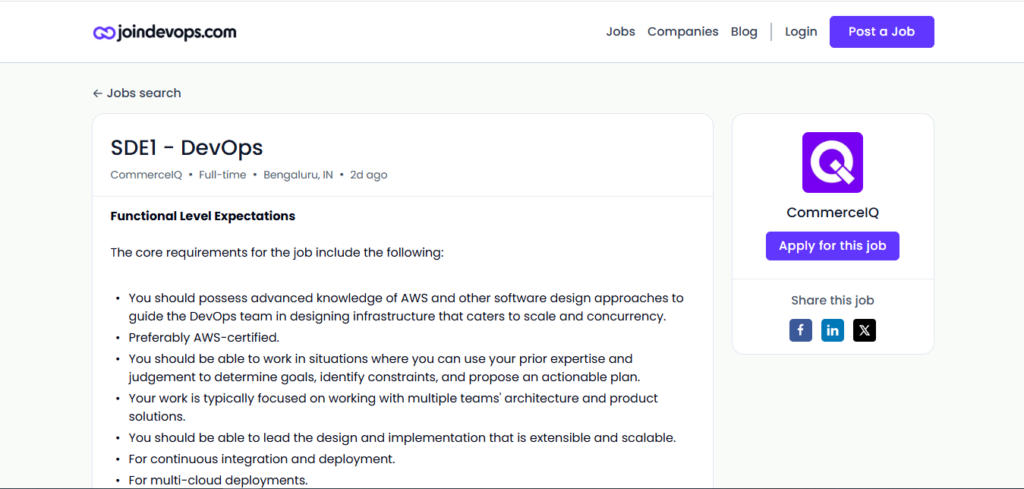Click the SDE1 - DevOps job title
The image size is (1024, 489).
[187, 148]
